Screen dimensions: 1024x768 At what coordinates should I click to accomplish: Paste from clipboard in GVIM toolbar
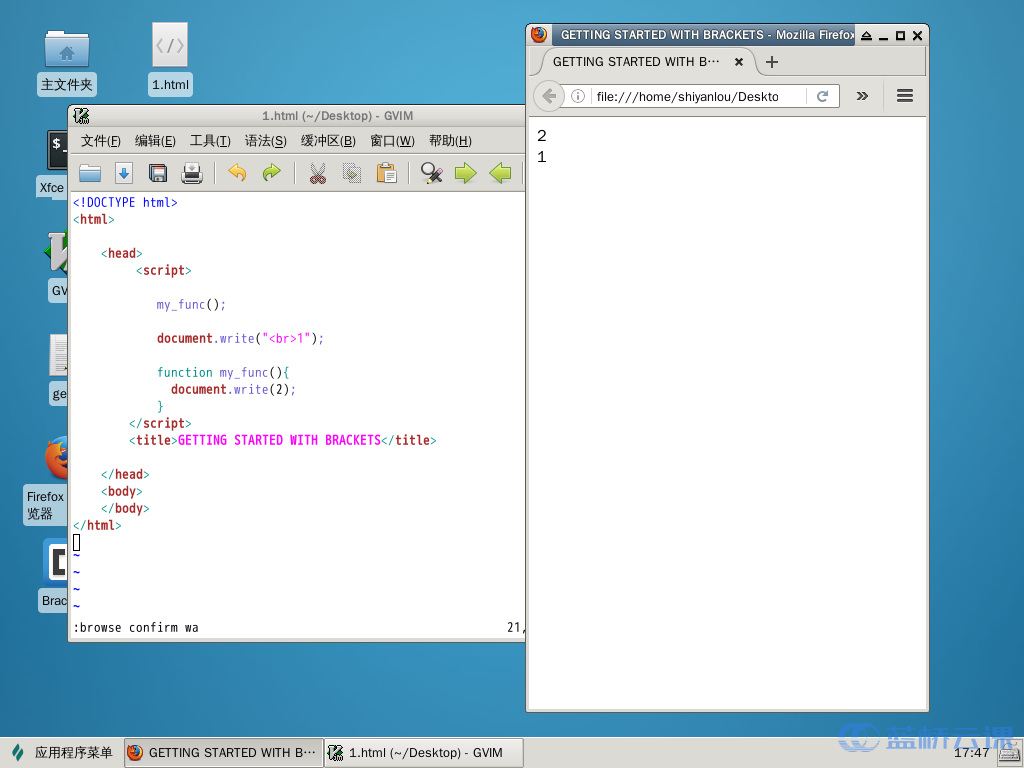[x=386, y=173]
